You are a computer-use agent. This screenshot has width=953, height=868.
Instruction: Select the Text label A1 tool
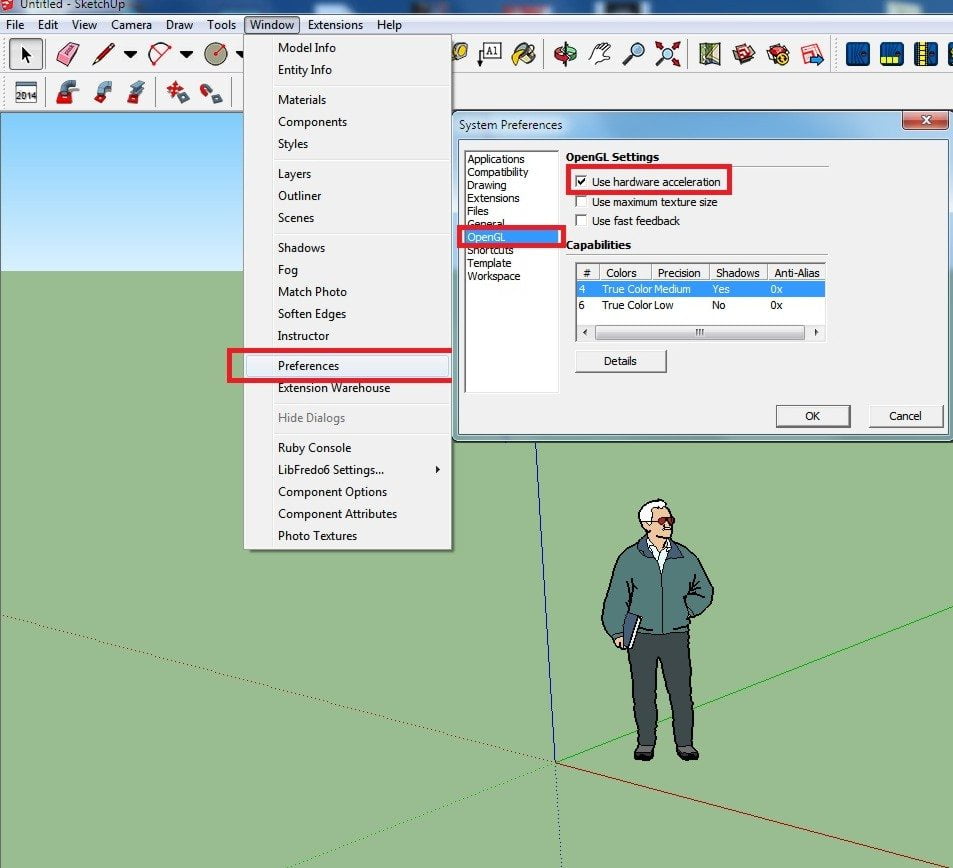tap(489, 54)
